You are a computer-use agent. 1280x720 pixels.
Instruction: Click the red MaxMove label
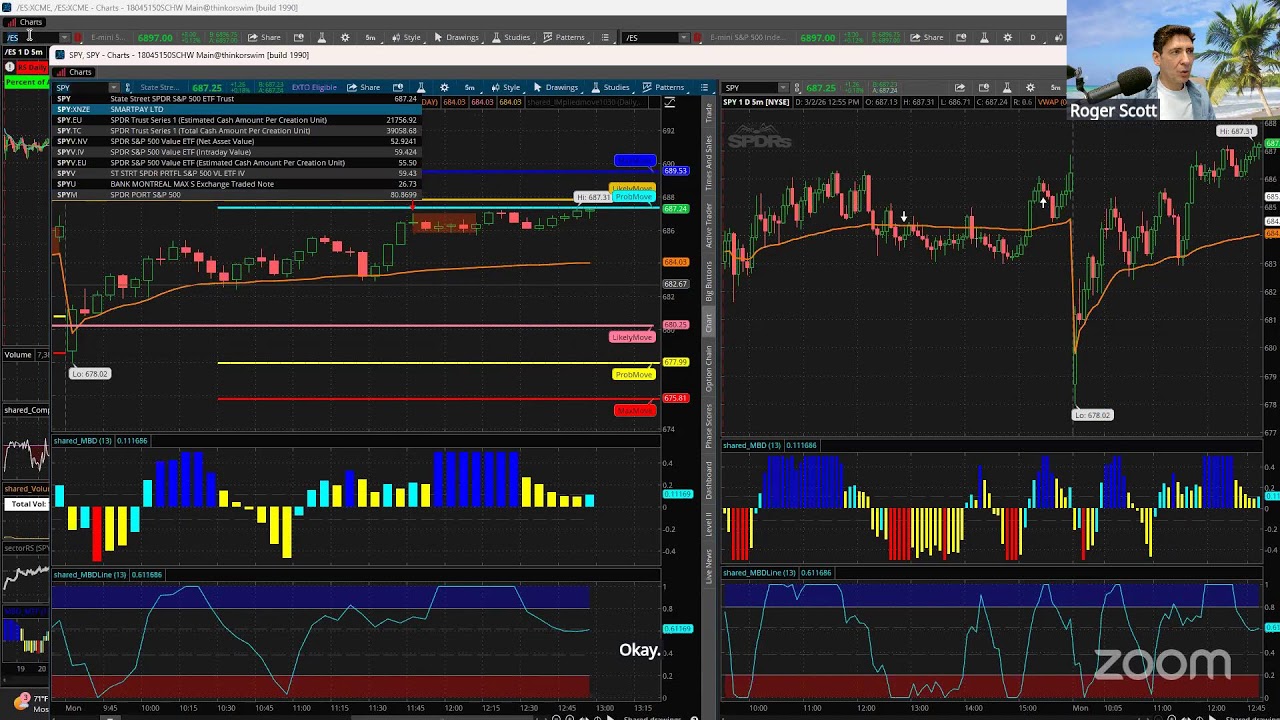[634, 411]
